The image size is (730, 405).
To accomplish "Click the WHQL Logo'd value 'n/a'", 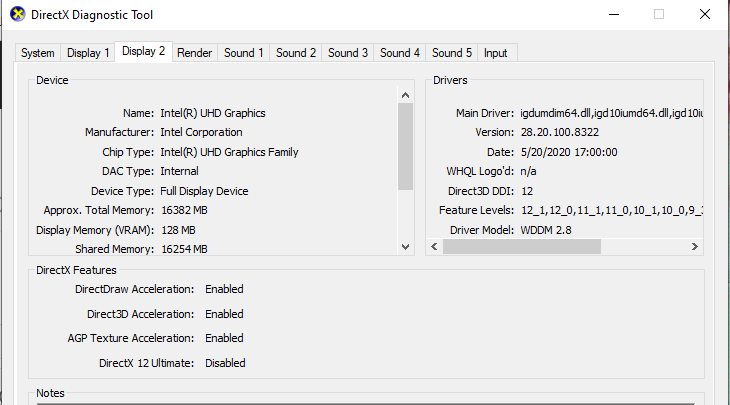I will point(528,171).
